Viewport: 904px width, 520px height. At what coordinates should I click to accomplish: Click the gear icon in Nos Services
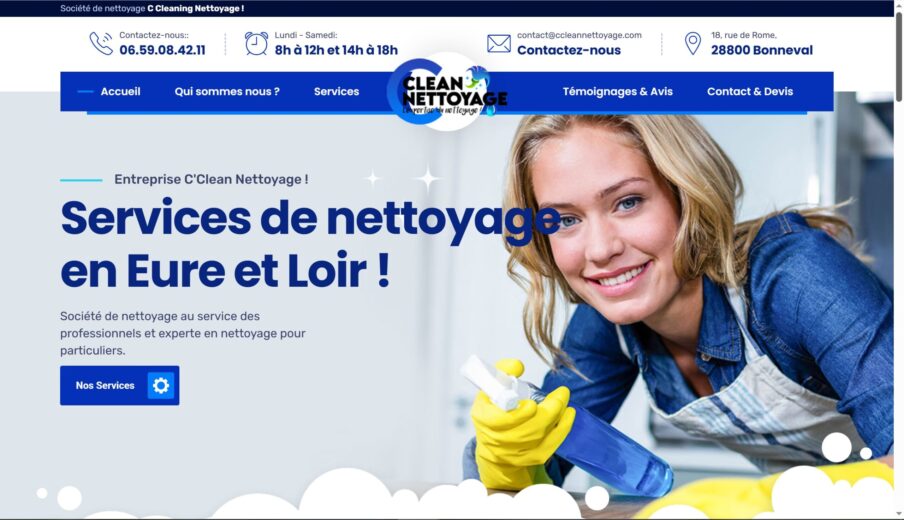click(x=161, y=385)
